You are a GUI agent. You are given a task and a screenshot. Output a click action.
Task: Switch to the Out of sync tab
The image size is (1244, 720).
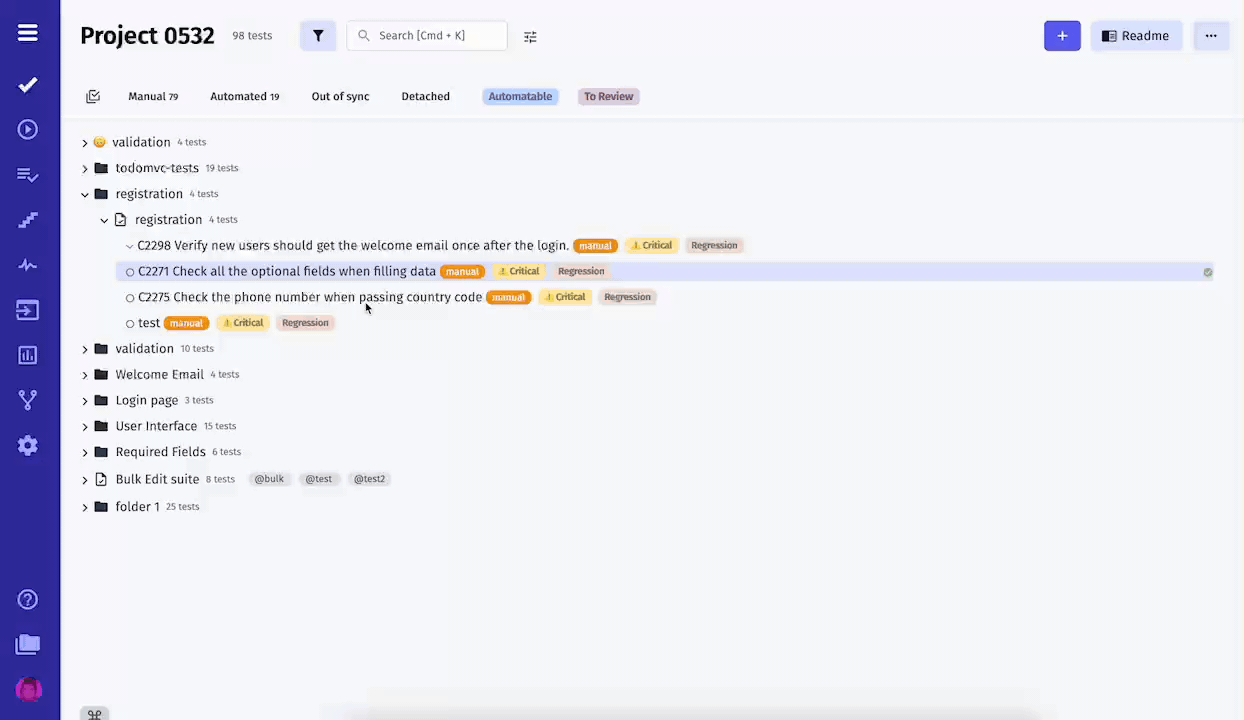tap(340, 96)
